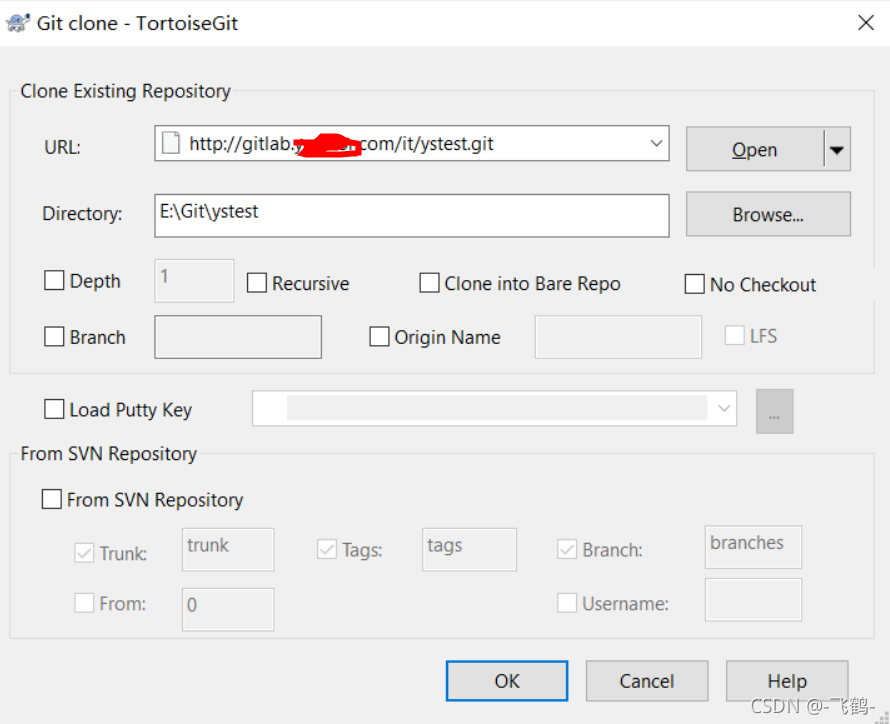Viewport: 890px width, 724px height.
Task: Toggle the Tags checkbox
Action: click(x=326, y=549)
